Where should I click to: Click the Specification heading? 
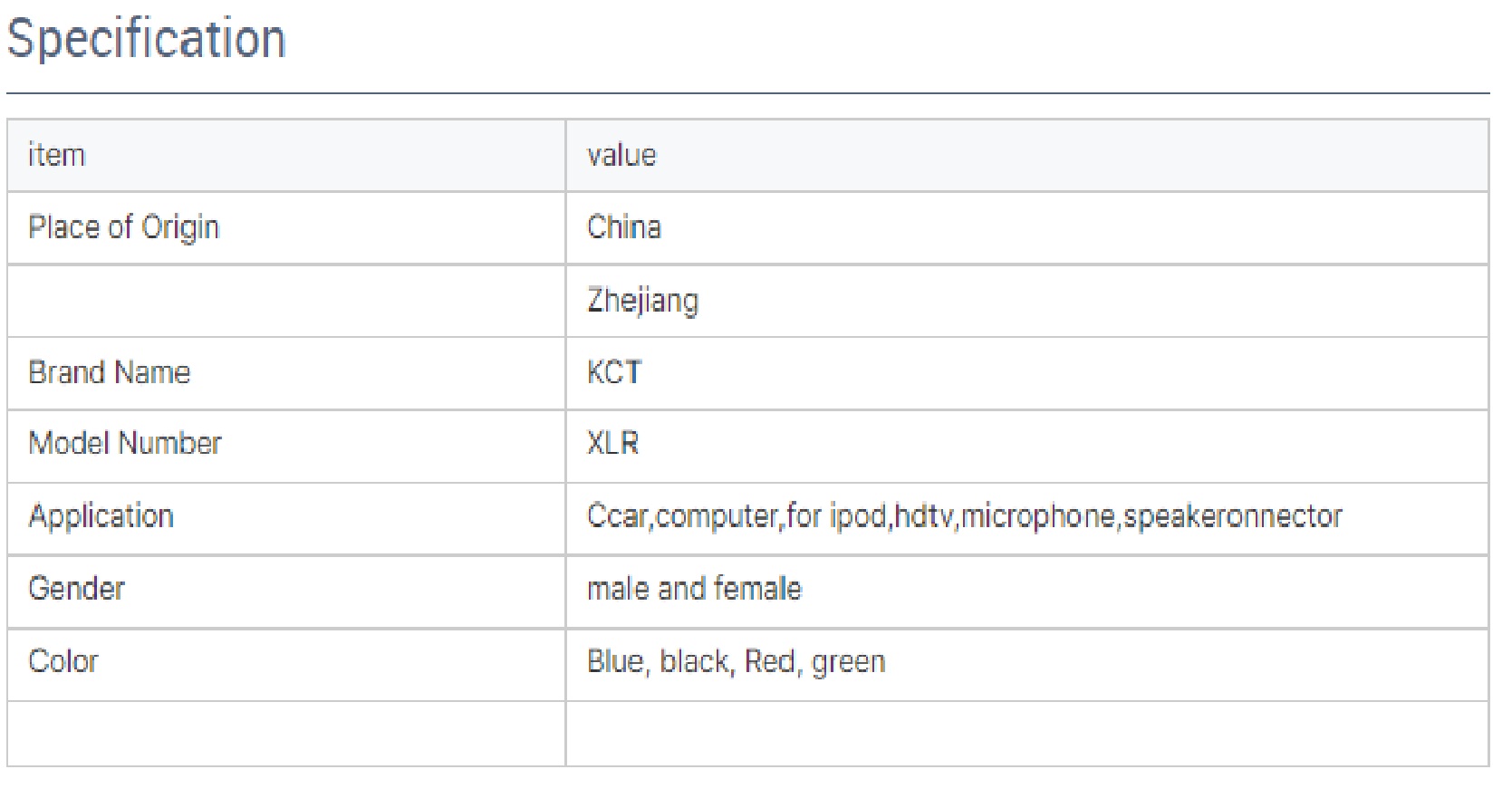(146, 39)
